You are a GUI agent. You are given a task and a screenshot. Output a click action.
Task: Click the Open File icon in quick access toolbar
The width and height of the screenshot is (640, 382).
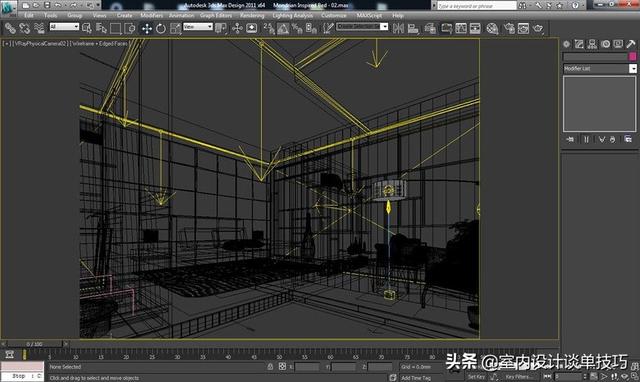(x=36, y=5)
